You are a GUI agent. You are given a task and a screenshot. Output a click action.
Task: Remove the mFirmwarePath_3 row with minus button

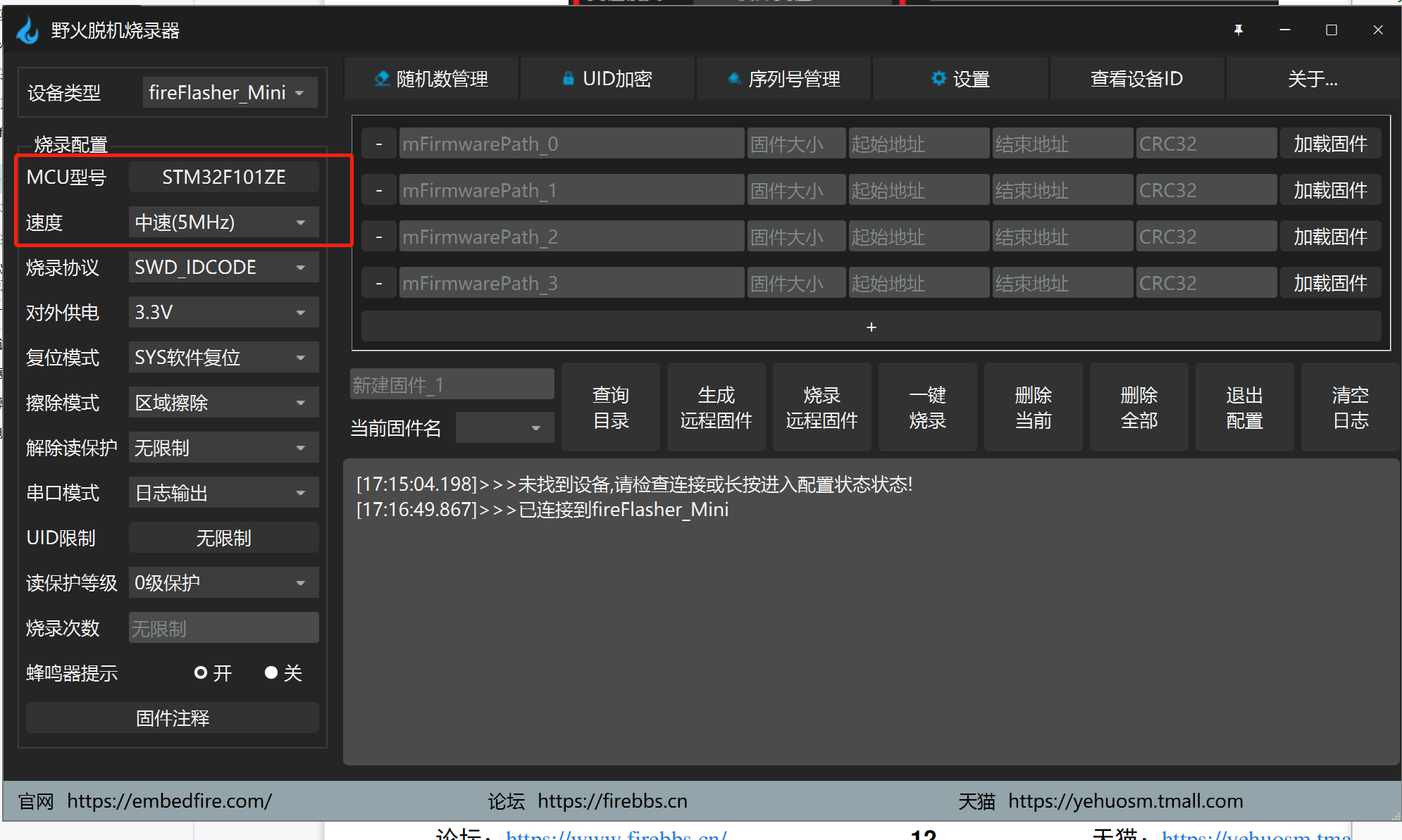(379, 283)
